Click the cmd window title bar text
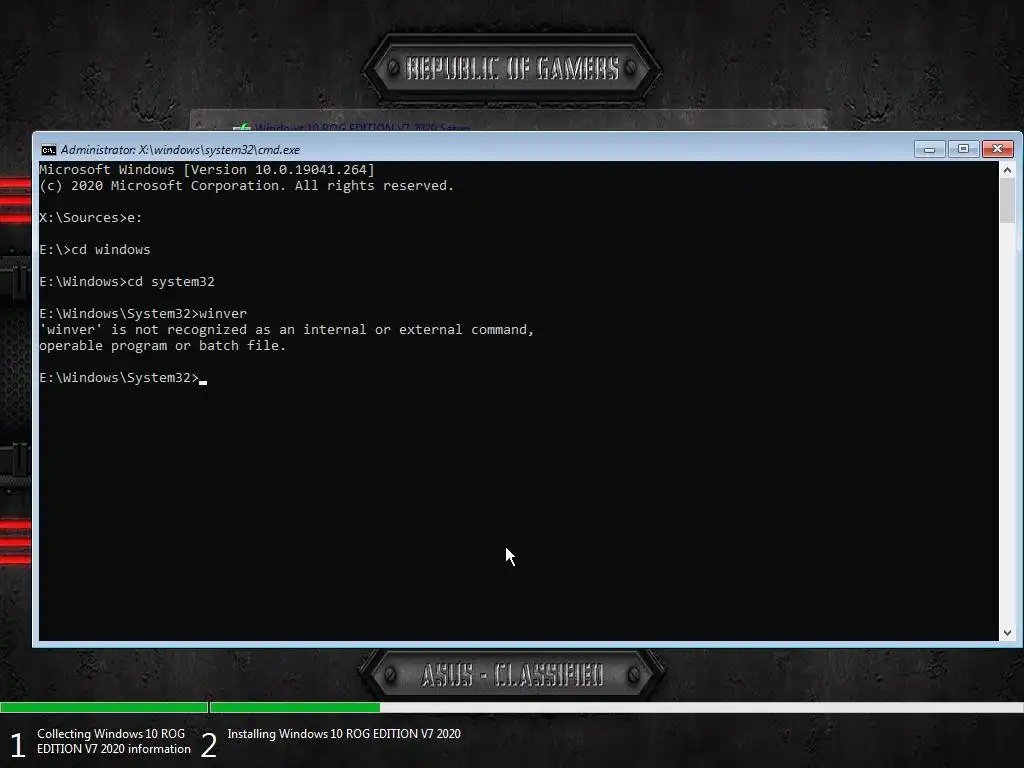The height and width of the screenshot is (768, 1024). coord(180,150)
